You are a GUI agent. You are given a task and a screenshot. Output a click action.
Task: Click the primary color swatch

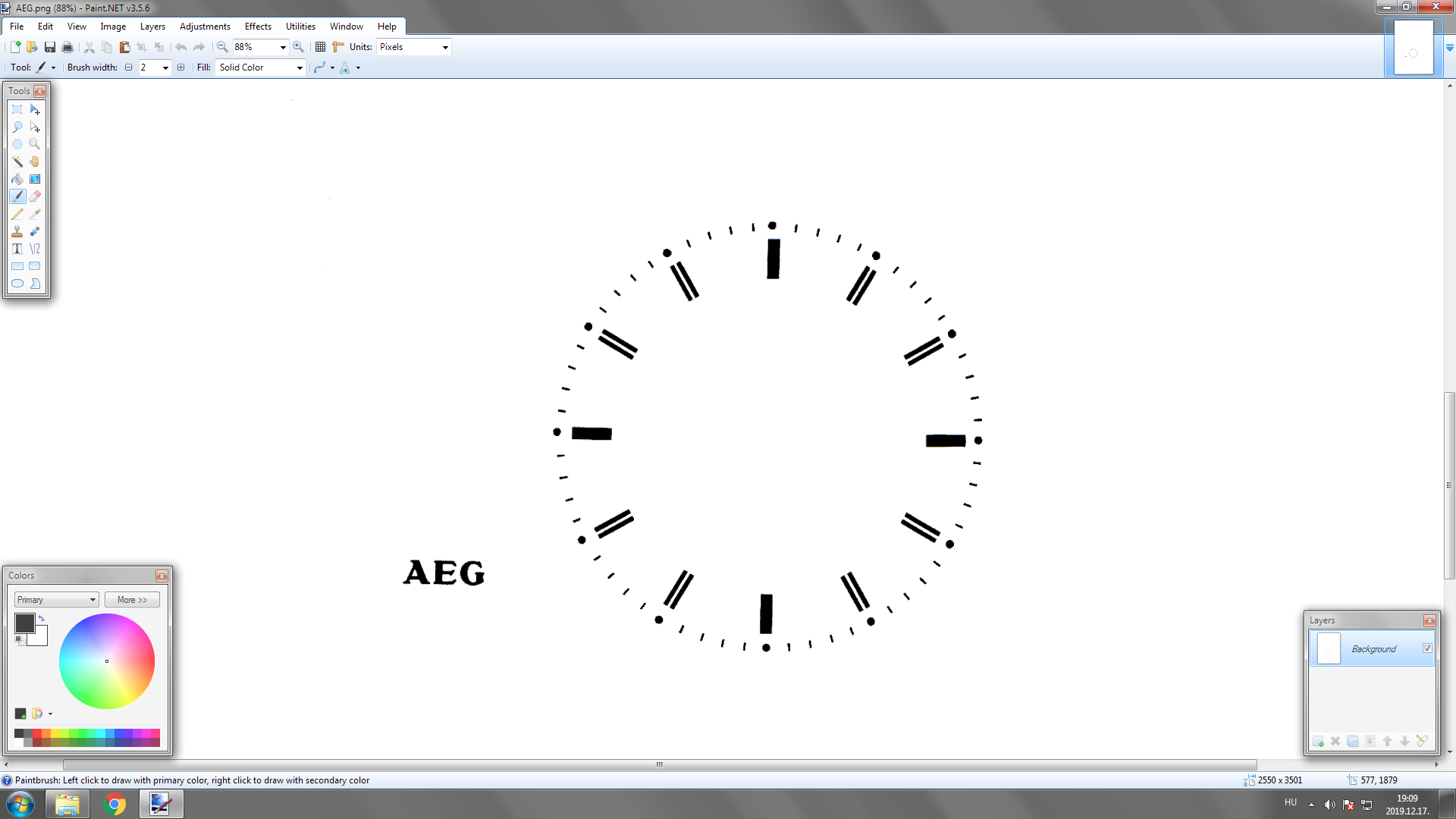(24, 623)
